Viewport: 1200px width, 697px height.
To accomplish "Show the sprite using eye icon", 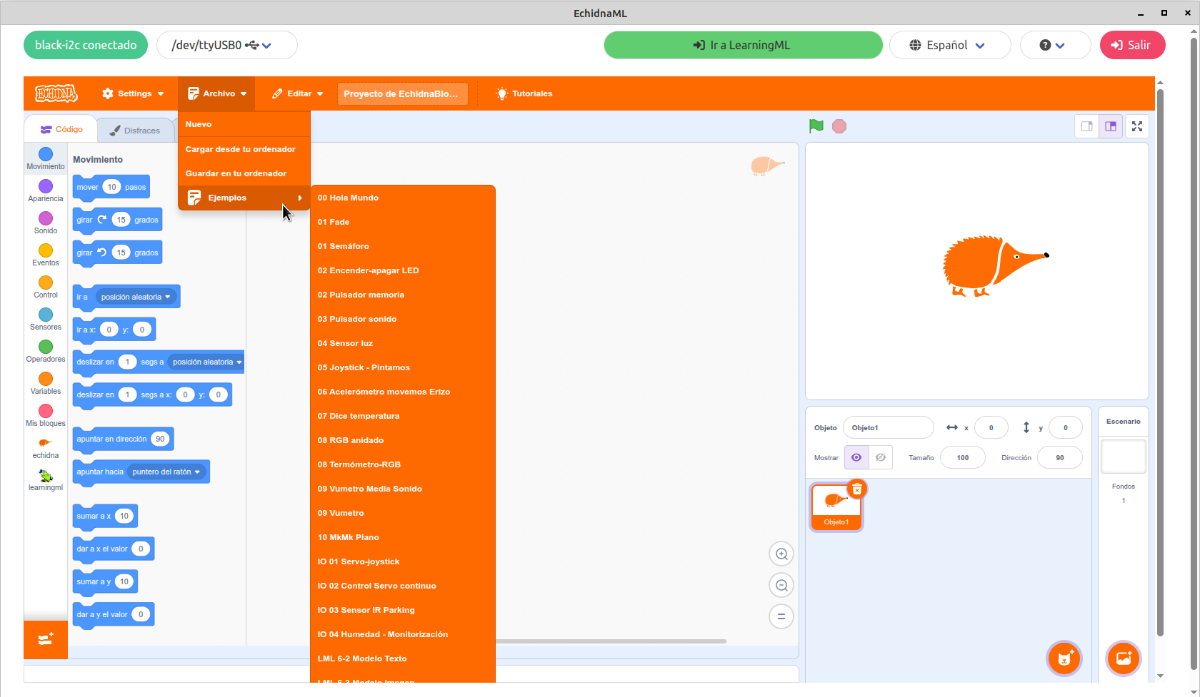I will click(856, 457).
